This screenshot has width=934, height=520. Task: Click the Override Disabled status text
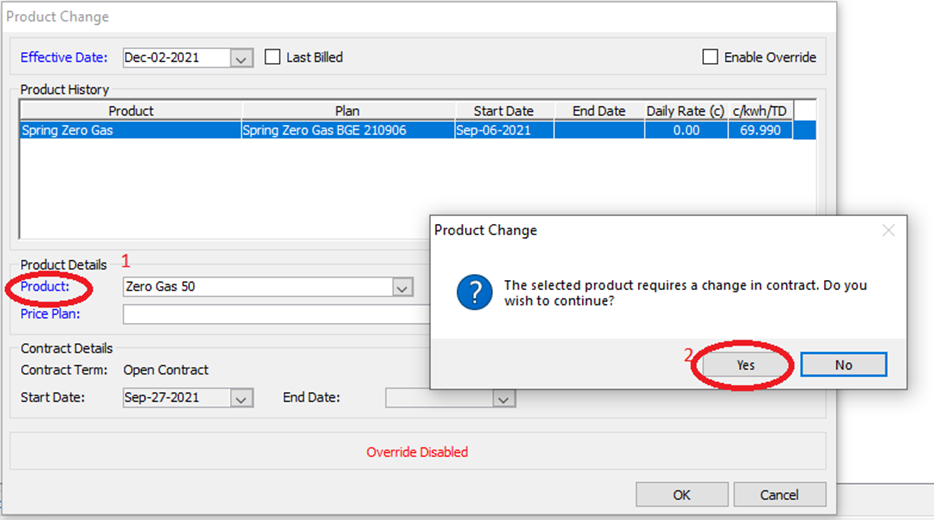point(417,452)
